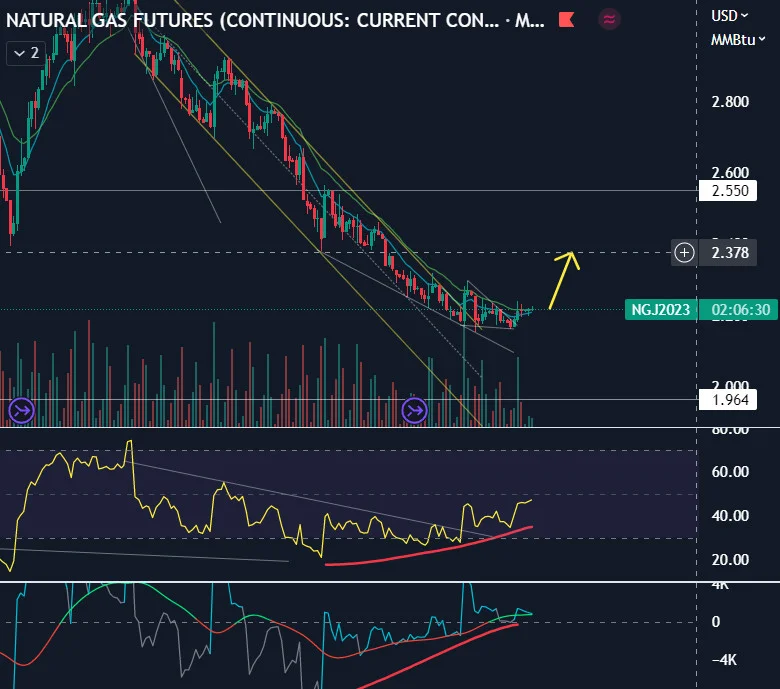Open the USD currency dropdown
Screen dimensions: 780x689
pos(729,16)
